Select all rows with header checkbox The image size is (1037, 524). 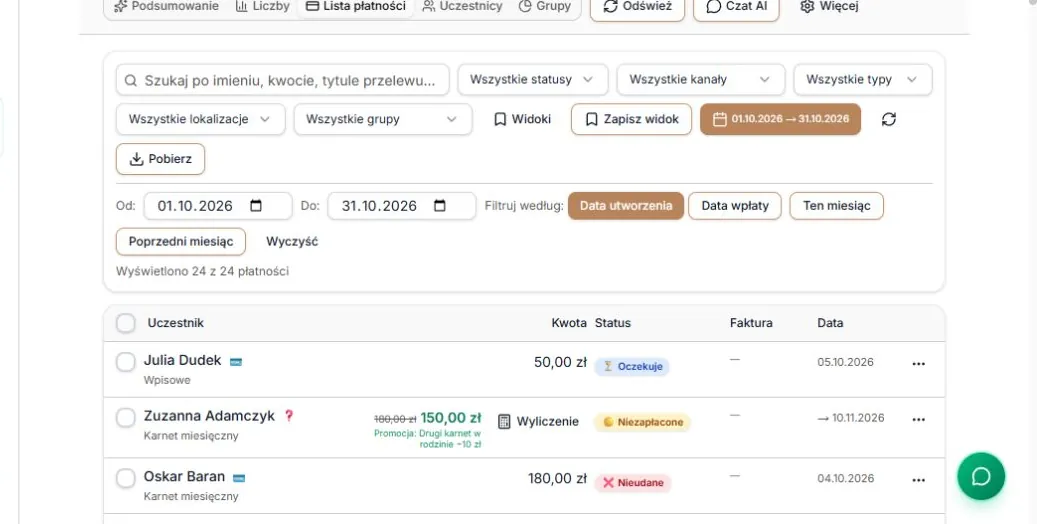pyautogui.click(x=126, y=324)
